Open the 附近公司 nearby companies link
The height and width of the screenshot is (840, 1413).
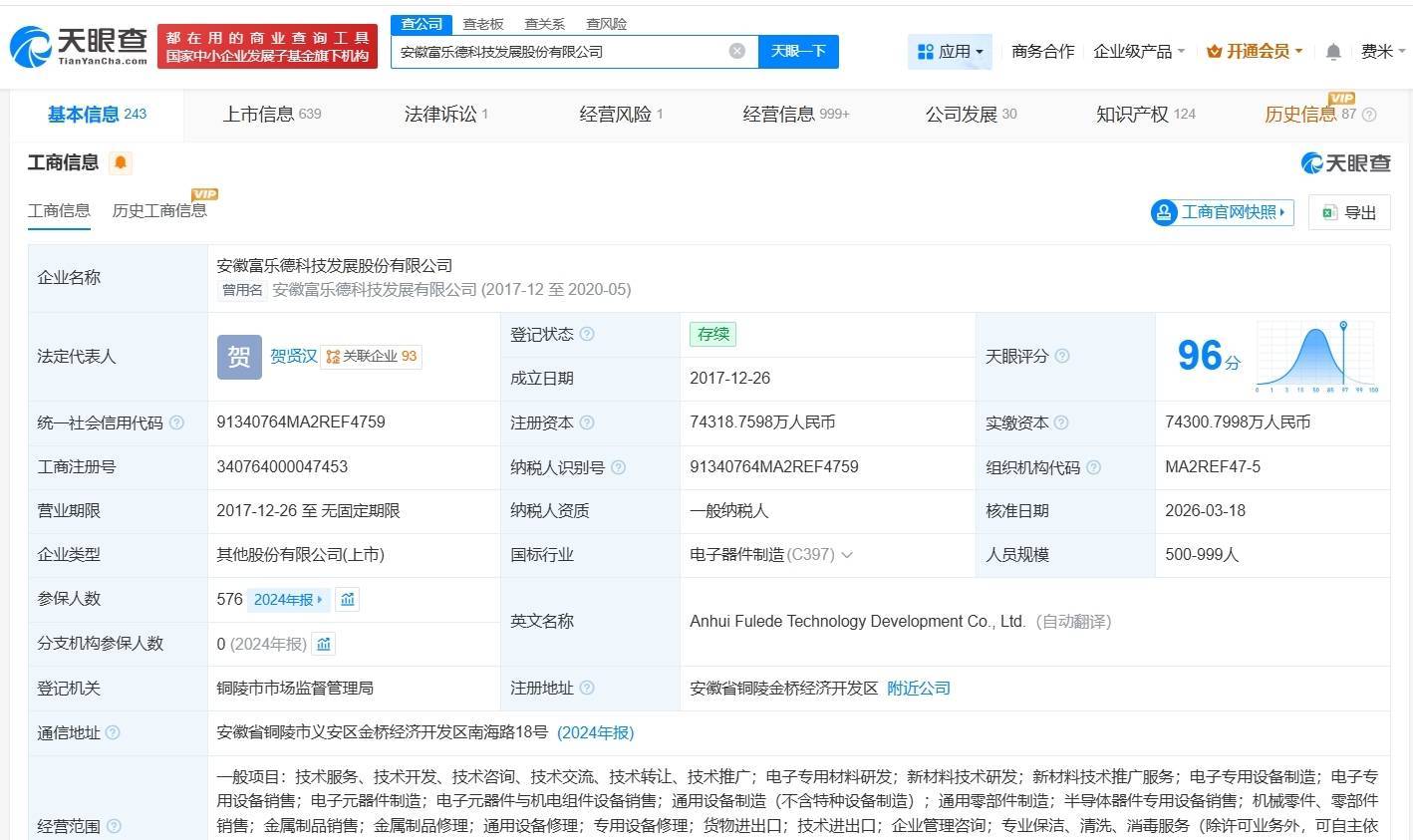918,688
